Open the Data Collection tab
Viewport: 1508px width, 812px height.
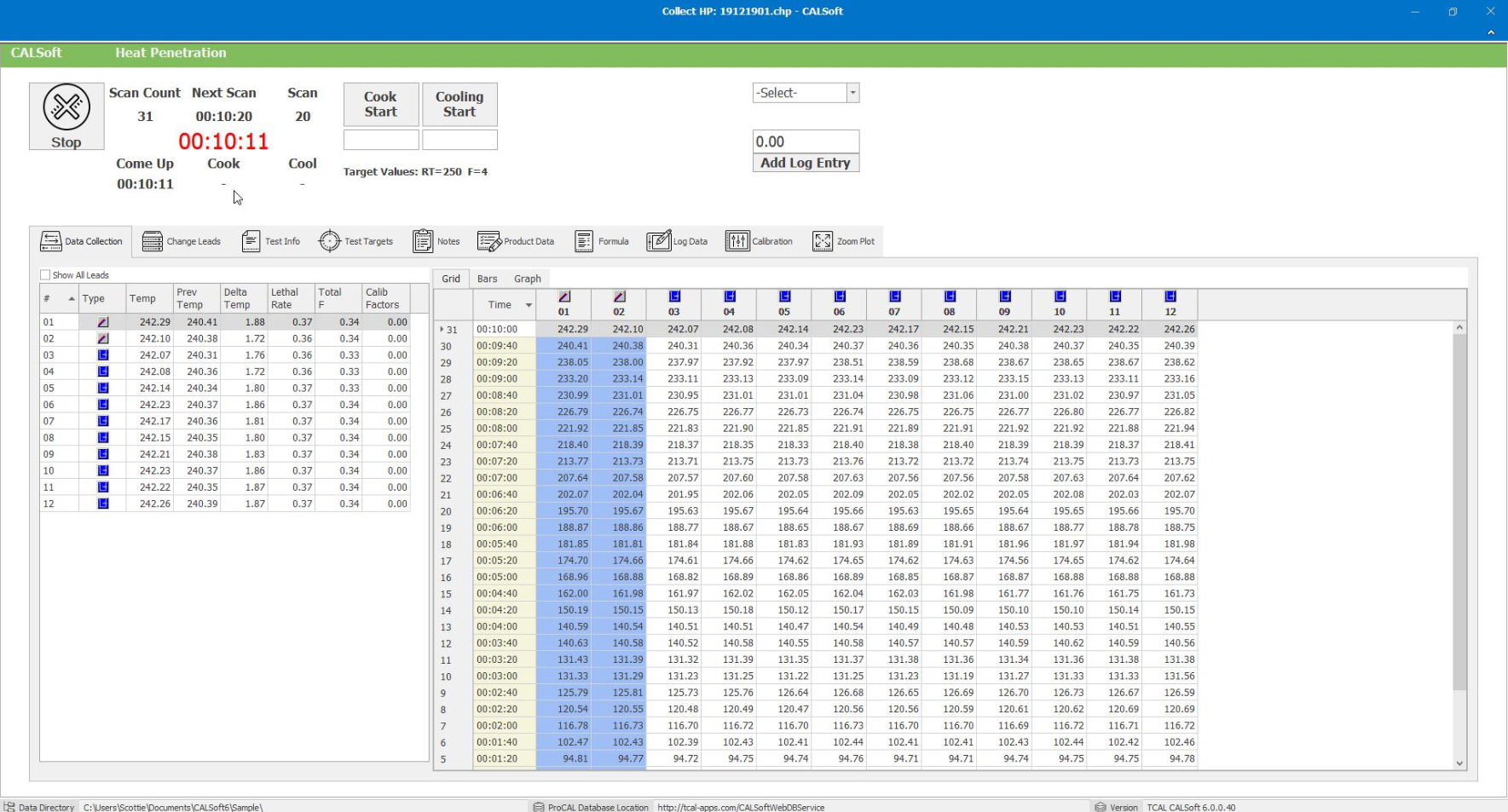pyautogui.click(x=81, y=241)
